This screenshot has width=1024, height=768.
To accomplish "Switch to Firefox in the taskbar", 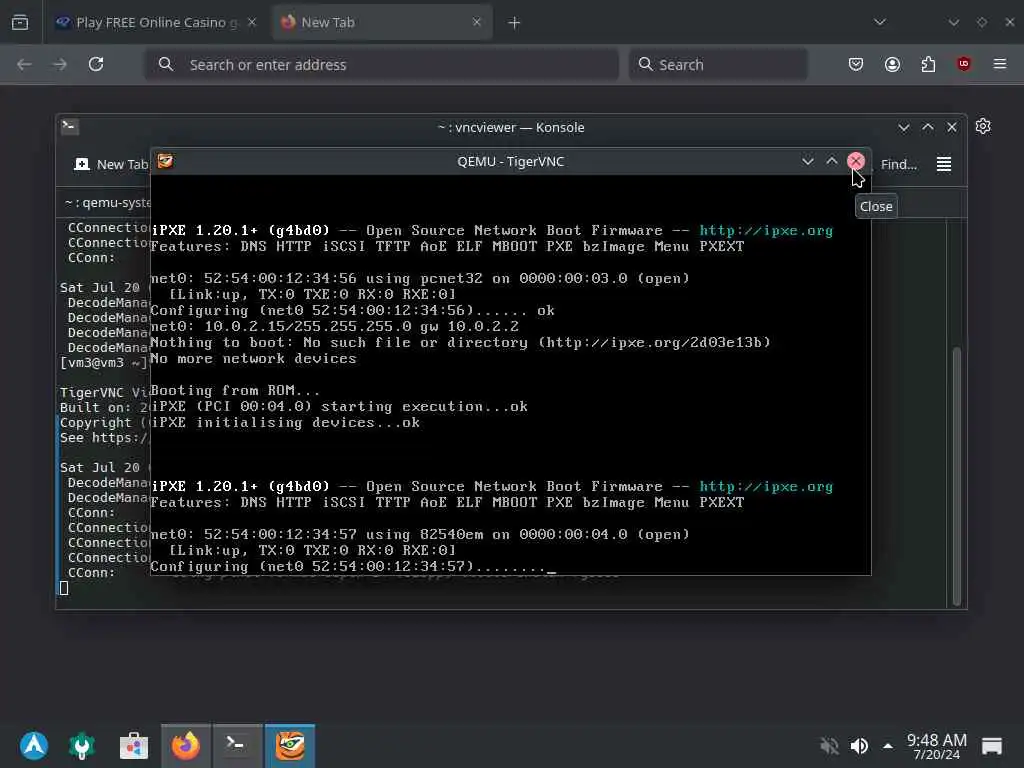I will pos(185,746).
